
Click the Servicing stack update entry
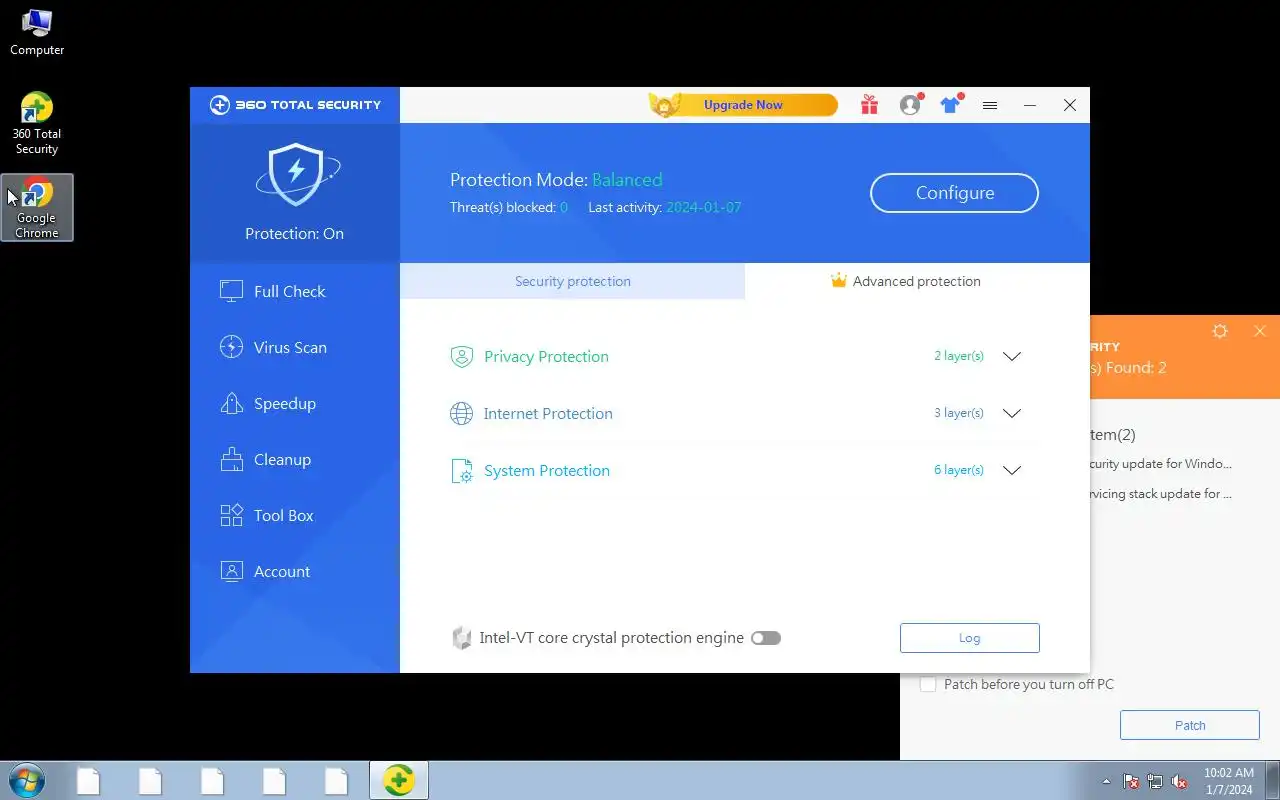pyautogui.click(x=1161, y=494)
